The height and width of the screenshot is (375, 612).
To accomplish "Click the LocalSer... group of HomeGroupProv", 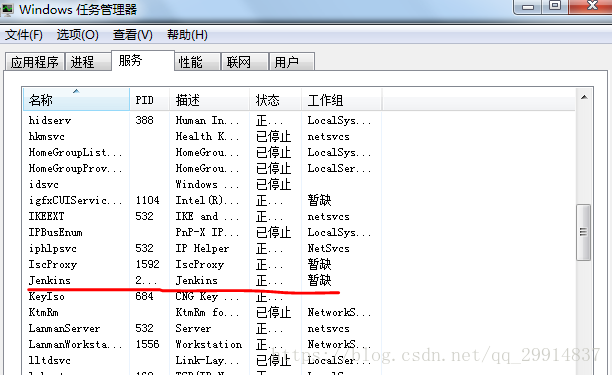I will pyautogui.click(x=339, y=168).
